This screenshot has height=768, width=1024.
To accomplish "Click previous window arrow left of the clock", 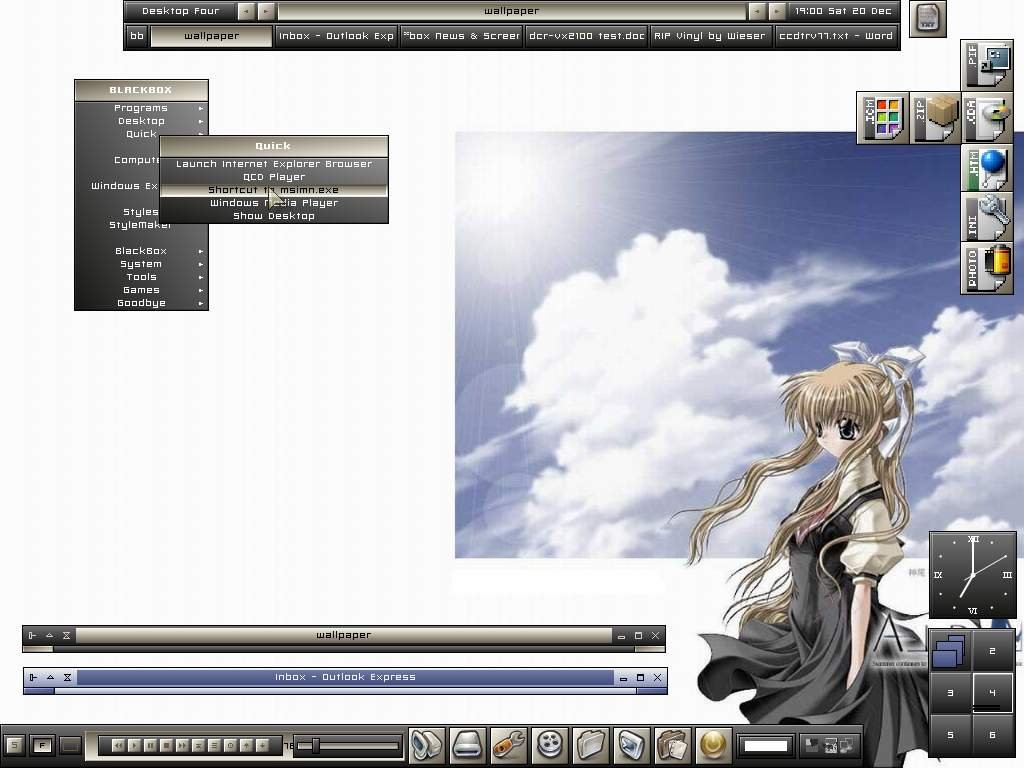I will click(x=757, y=11).
